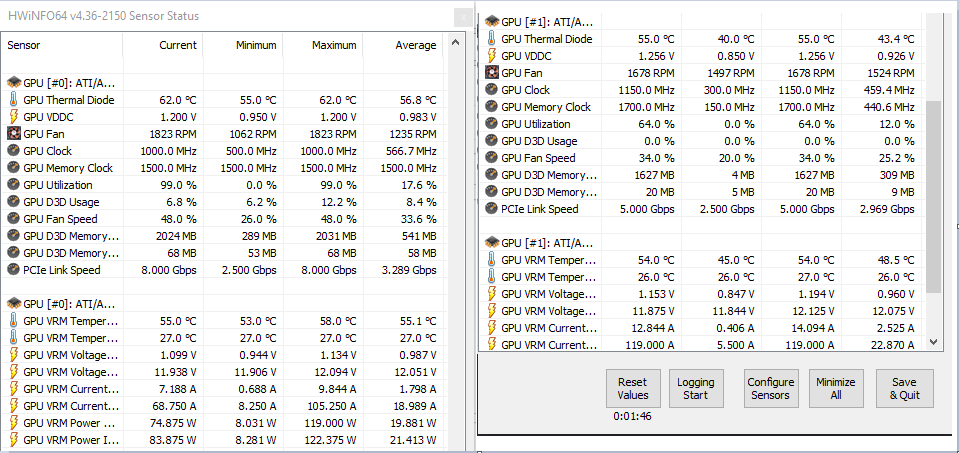Screen dimensions: 959x453
Task: Click lightning icon next to GPU VDDC 1.200 V
Action: click(13, 117)
